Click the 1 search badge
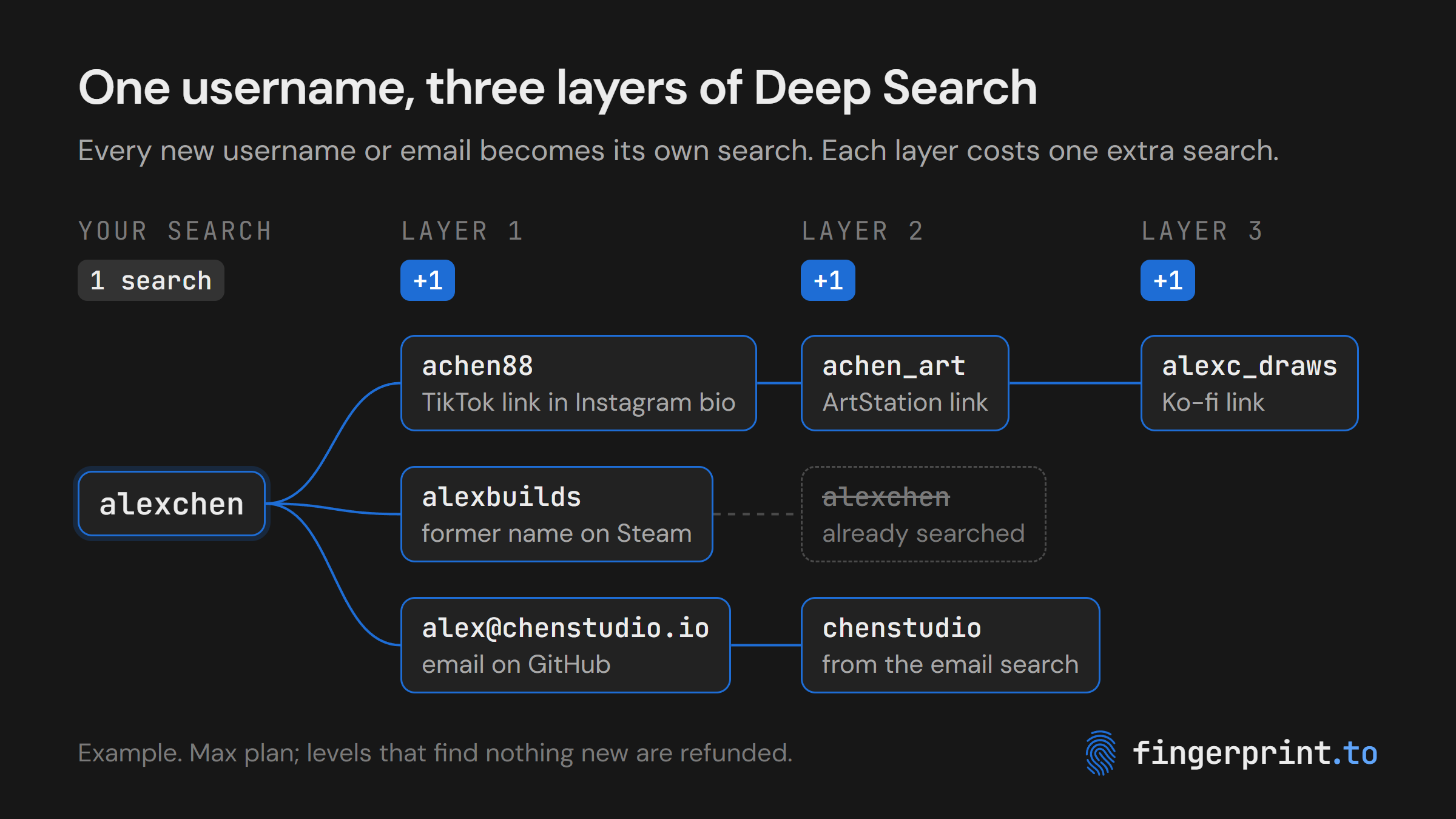This screenshot has height=819, width=1456. 151,280
